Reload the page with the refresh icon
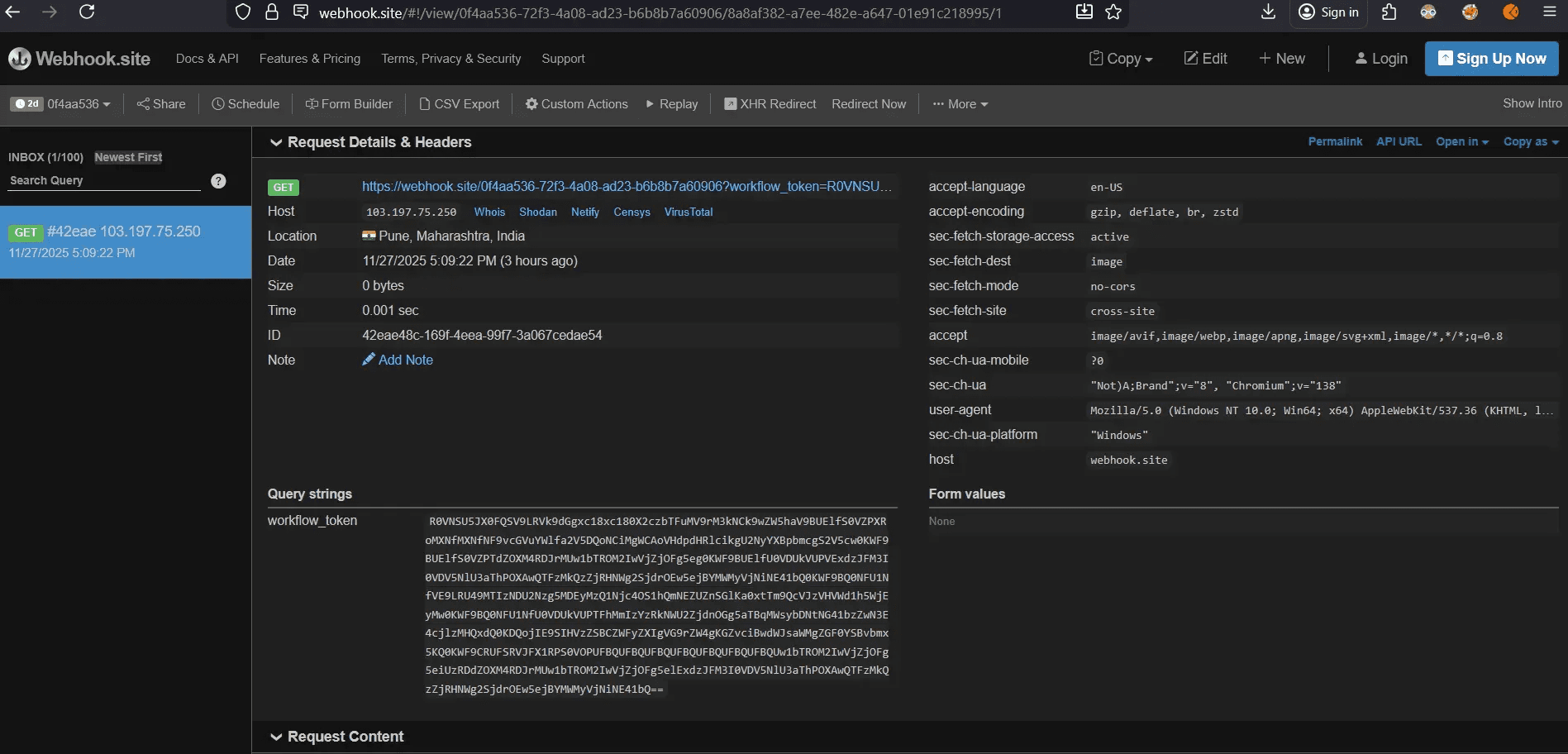 pyautogui.click(x=87, y=12)
